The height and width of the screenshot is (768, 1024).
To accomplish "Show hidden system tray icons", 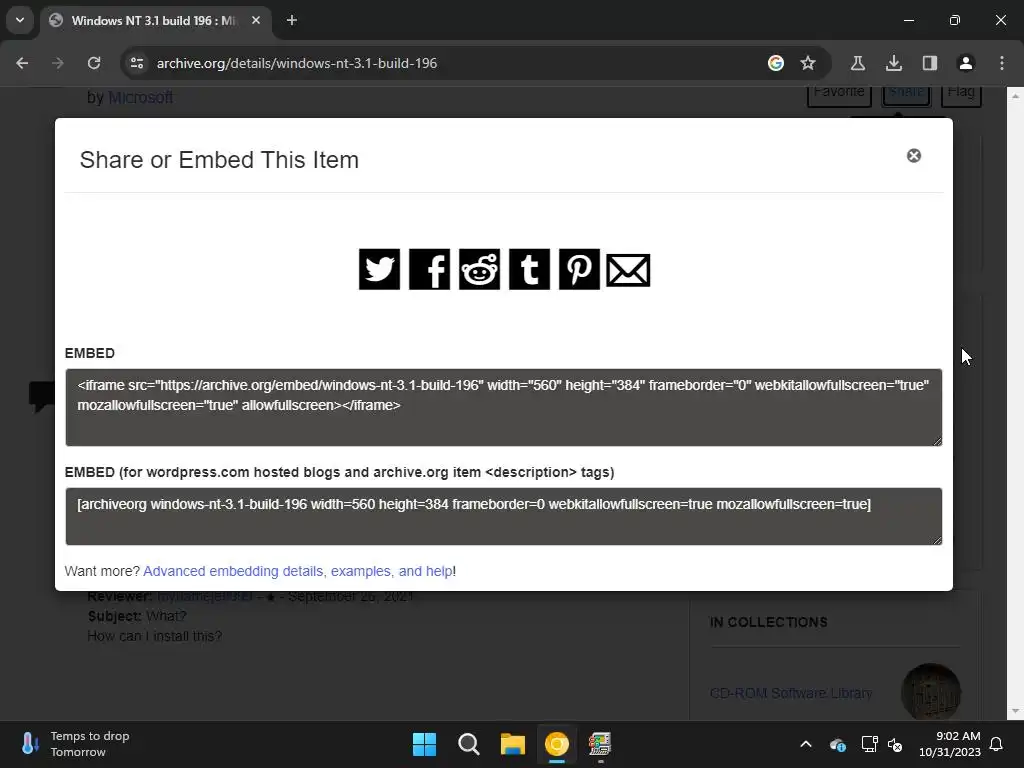I will pyautogui.click(x=806, y=744).
